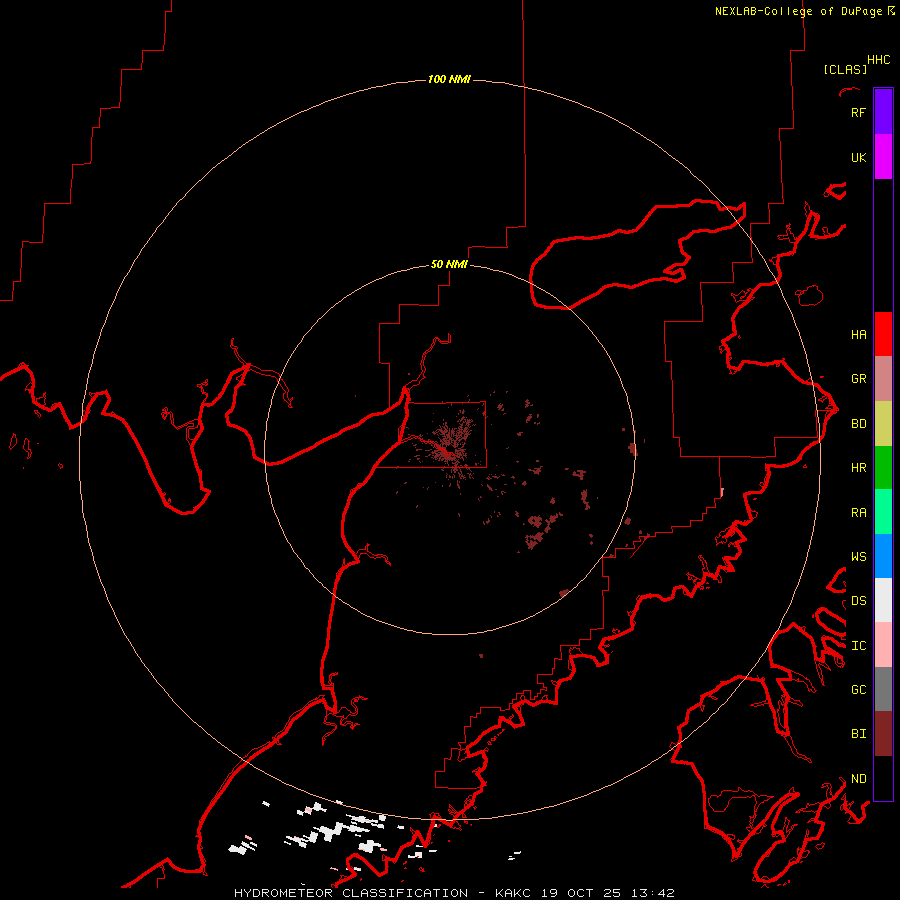This screenshot has width=900, height=900.
Task: Click the UK legend label
Action: point(859,158)
